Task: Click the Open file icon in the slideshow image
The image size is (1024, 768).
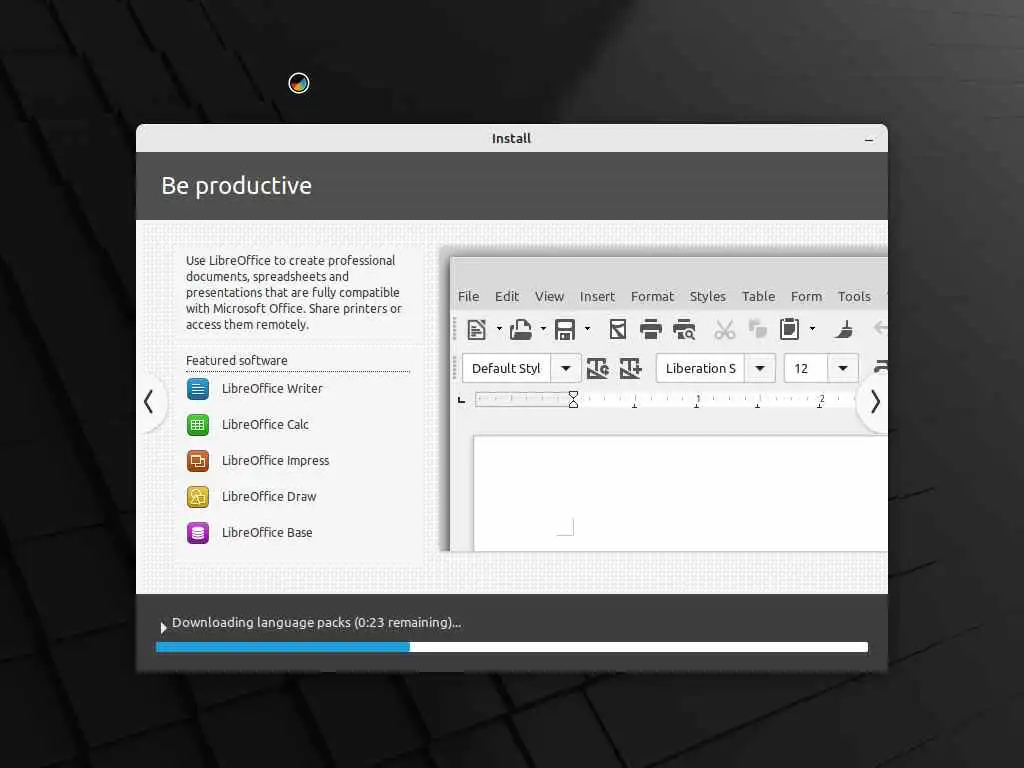Action: click(520, 330)
